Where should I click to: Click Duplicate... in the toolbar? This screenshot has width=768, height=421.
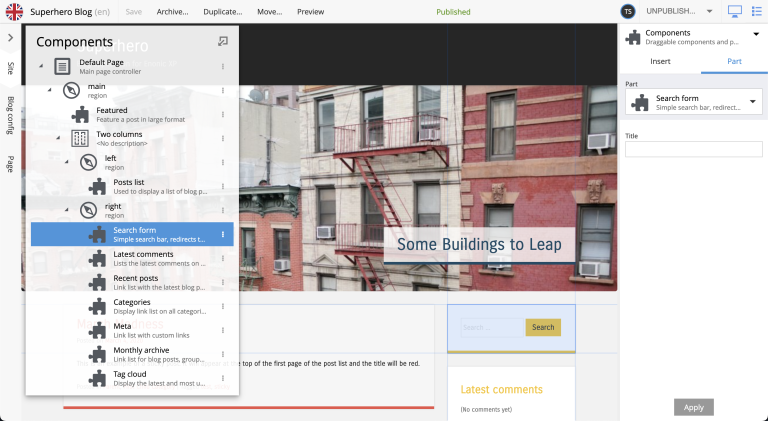(x=223, y=12)
